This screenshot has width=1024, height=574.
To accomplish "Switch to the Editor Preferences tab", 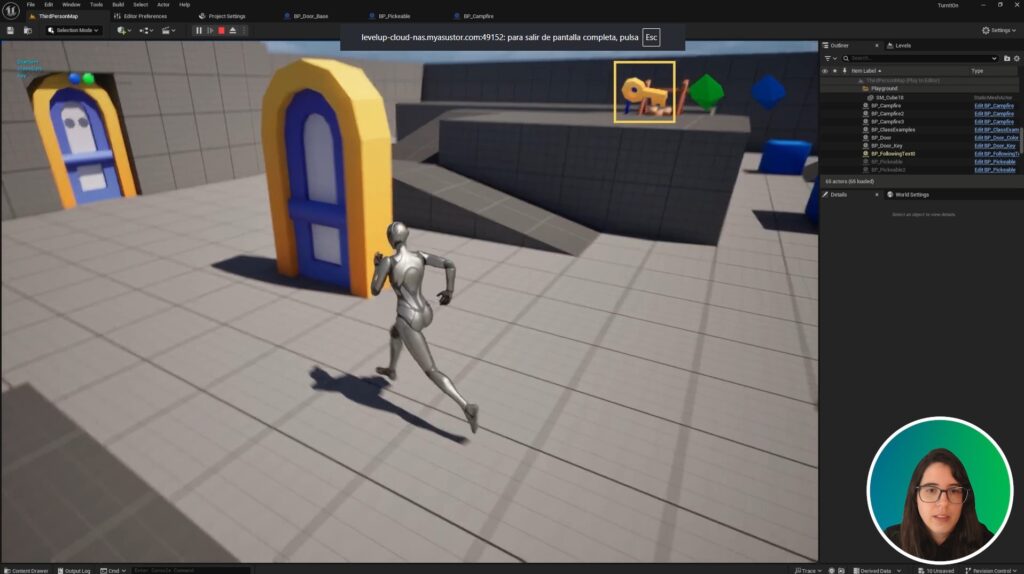I will click(x=140, y=16).
